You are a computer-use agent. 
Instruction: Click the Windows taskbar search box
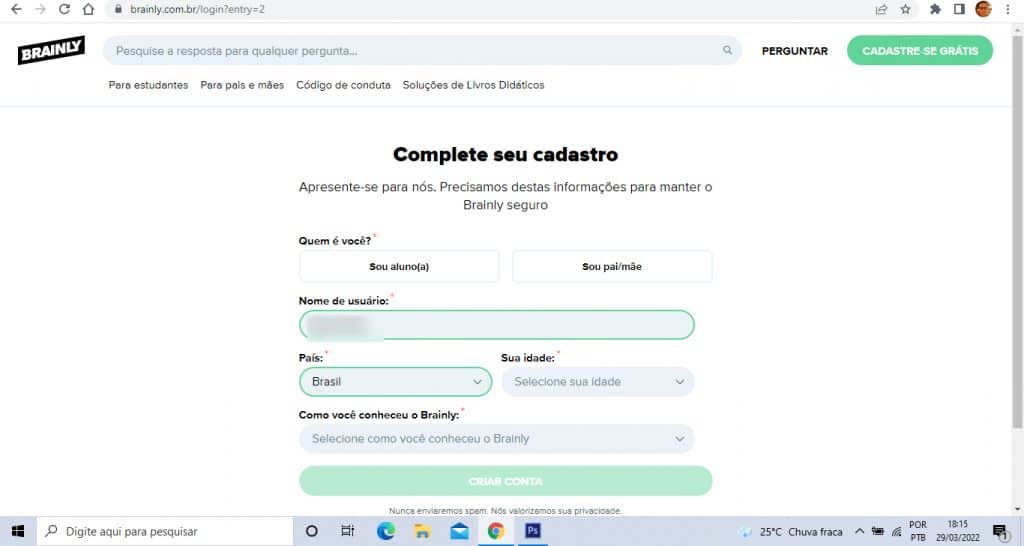click(x=165, y=531)
